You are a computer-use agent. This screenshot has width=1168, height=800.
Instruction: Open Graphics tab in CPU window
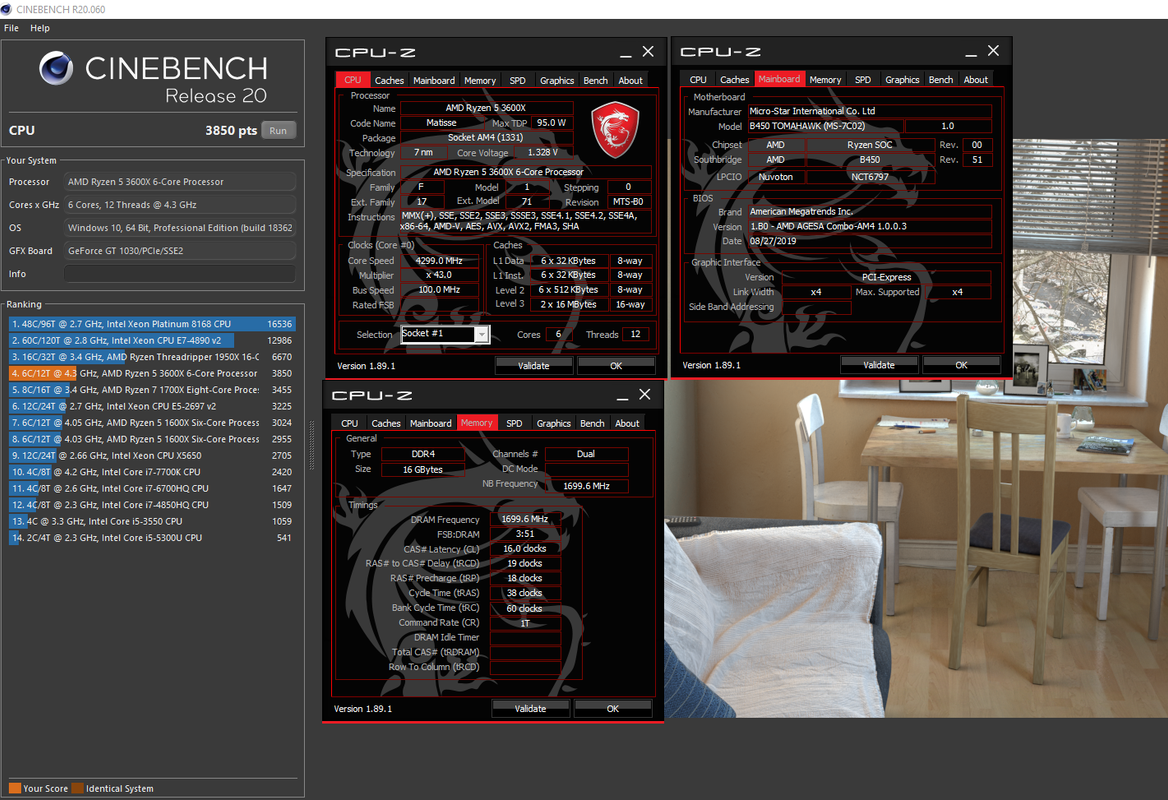(x=557, y=80)
